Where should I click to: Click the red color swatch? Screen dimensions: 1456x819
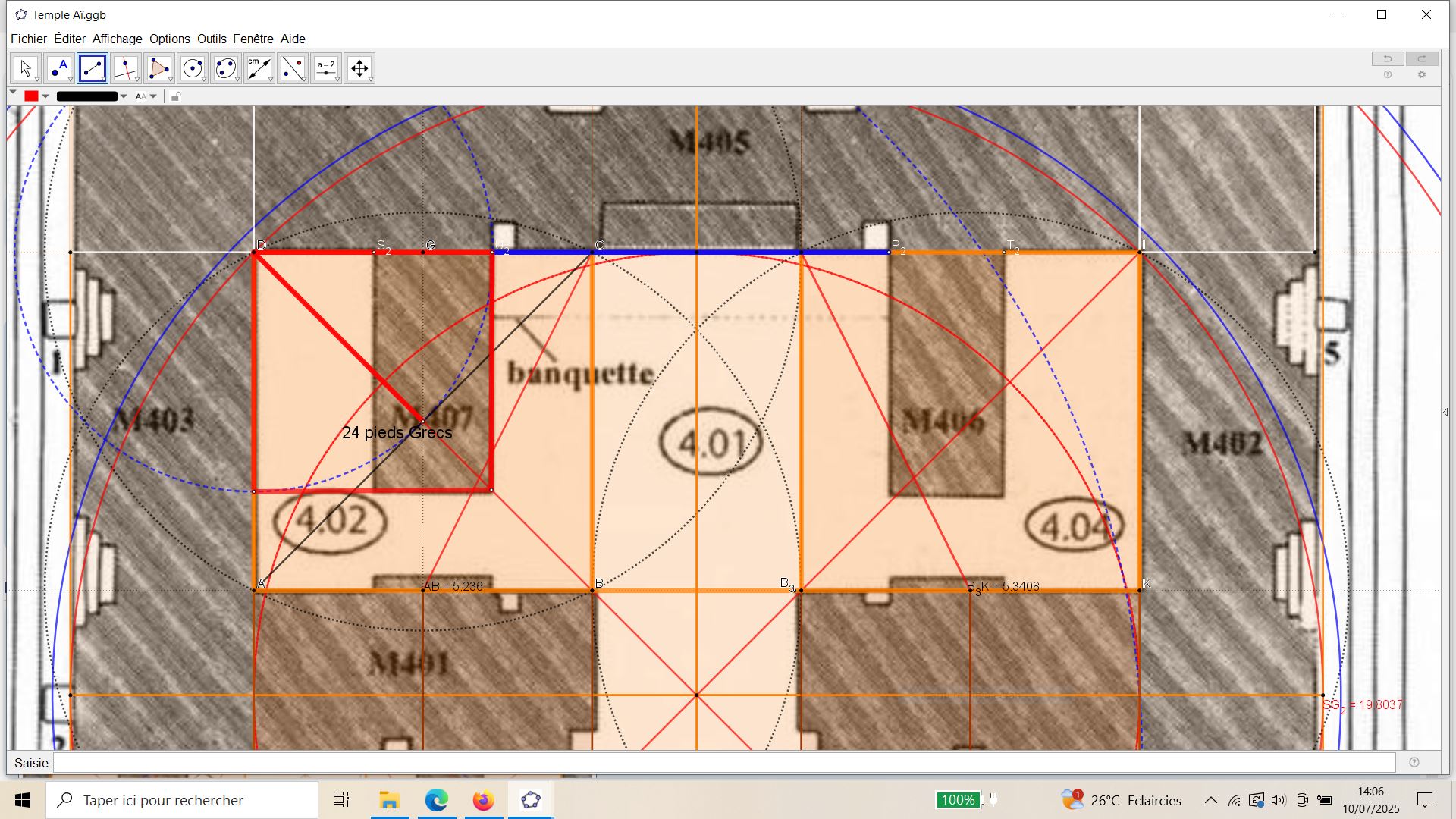[x=31, y=96]
